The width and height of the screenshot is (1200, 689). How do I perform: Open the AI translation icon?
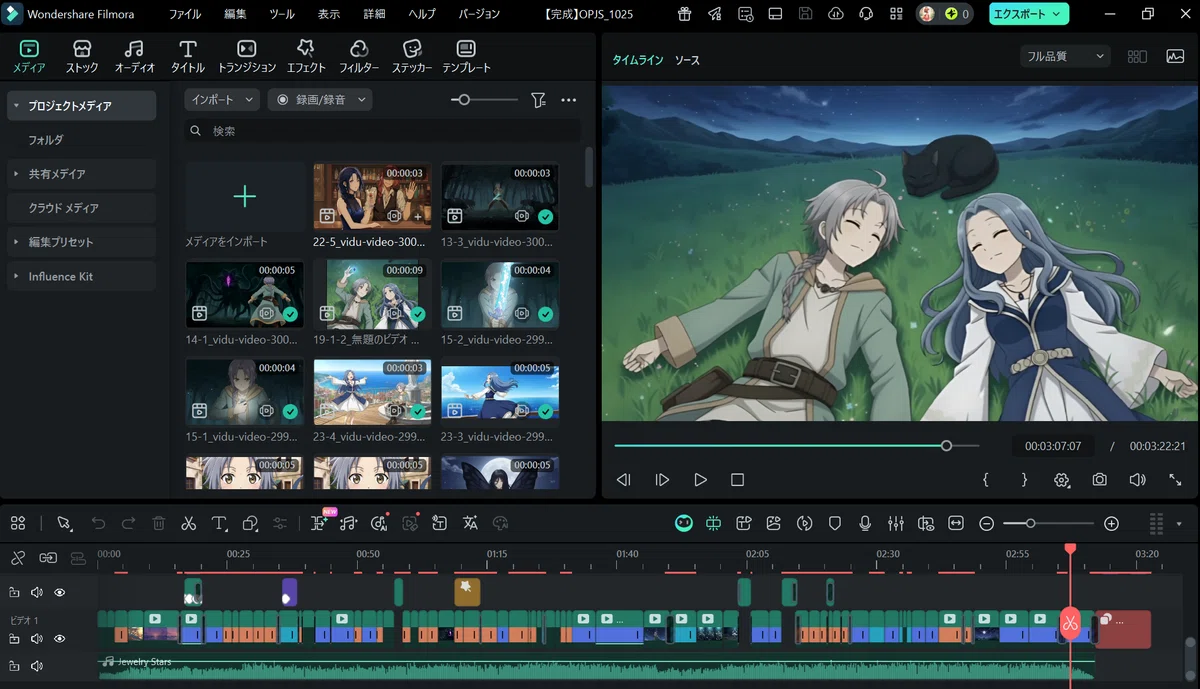coord(470,523)
